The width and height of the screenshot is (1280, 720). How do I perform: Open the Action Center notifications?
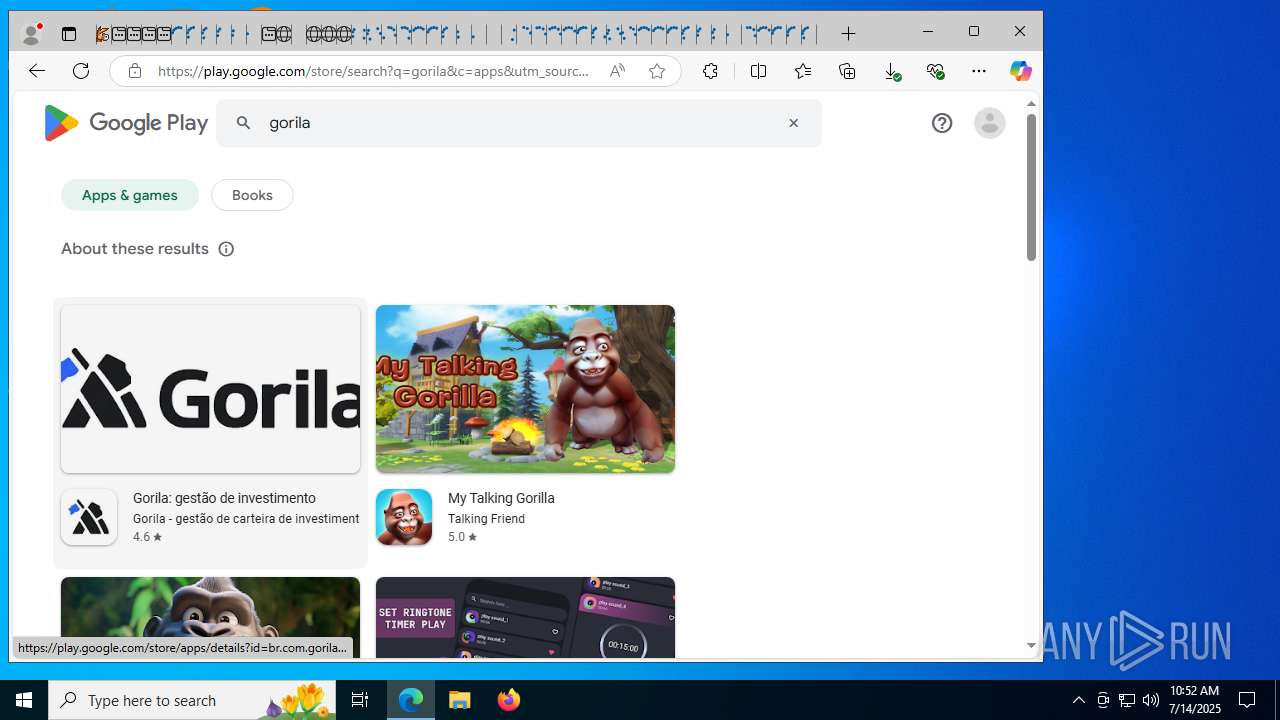coord(1248,700)
